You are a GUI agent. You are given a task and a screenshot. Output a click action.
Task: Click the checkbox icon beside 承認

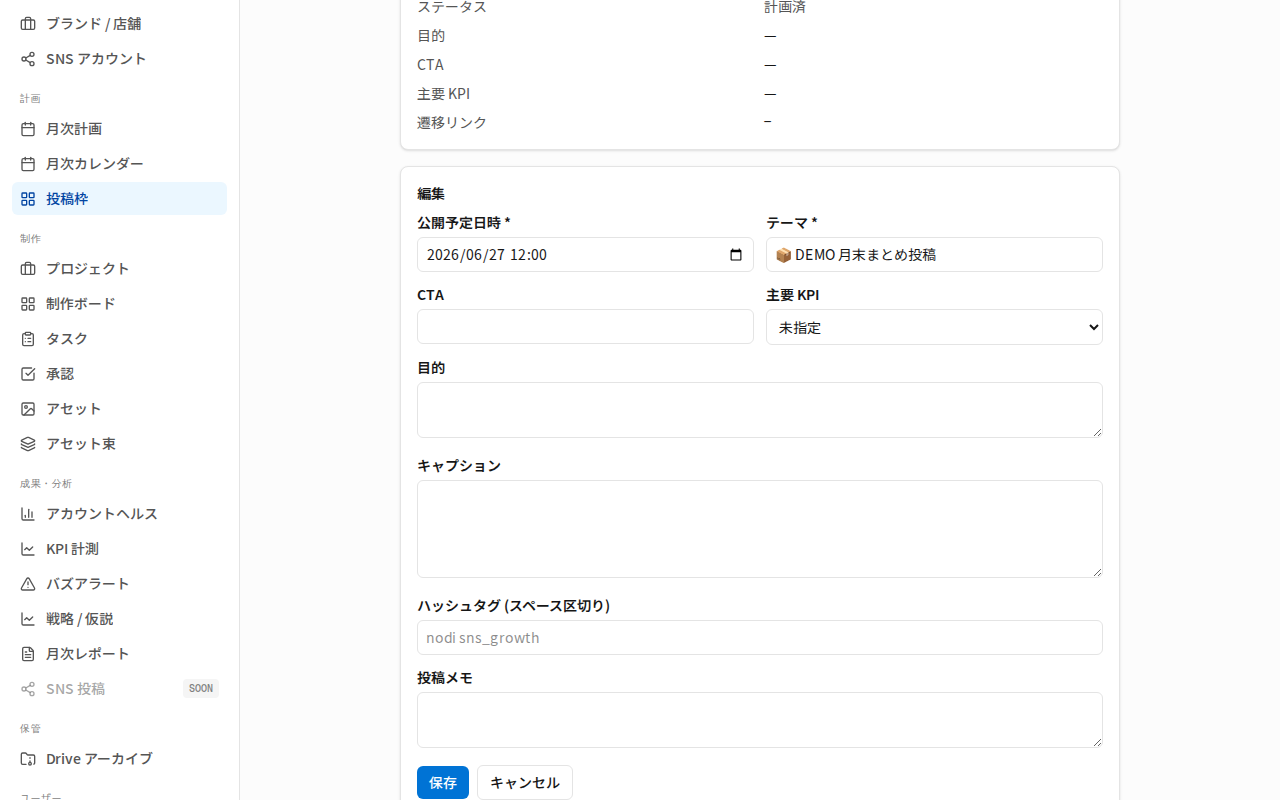pos(28,374)
